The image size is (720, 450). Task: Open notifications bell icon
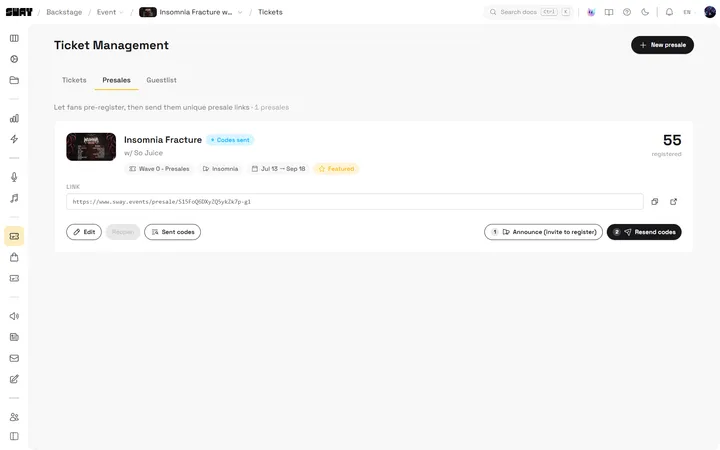pyautogui.click(x=669, y=12)
